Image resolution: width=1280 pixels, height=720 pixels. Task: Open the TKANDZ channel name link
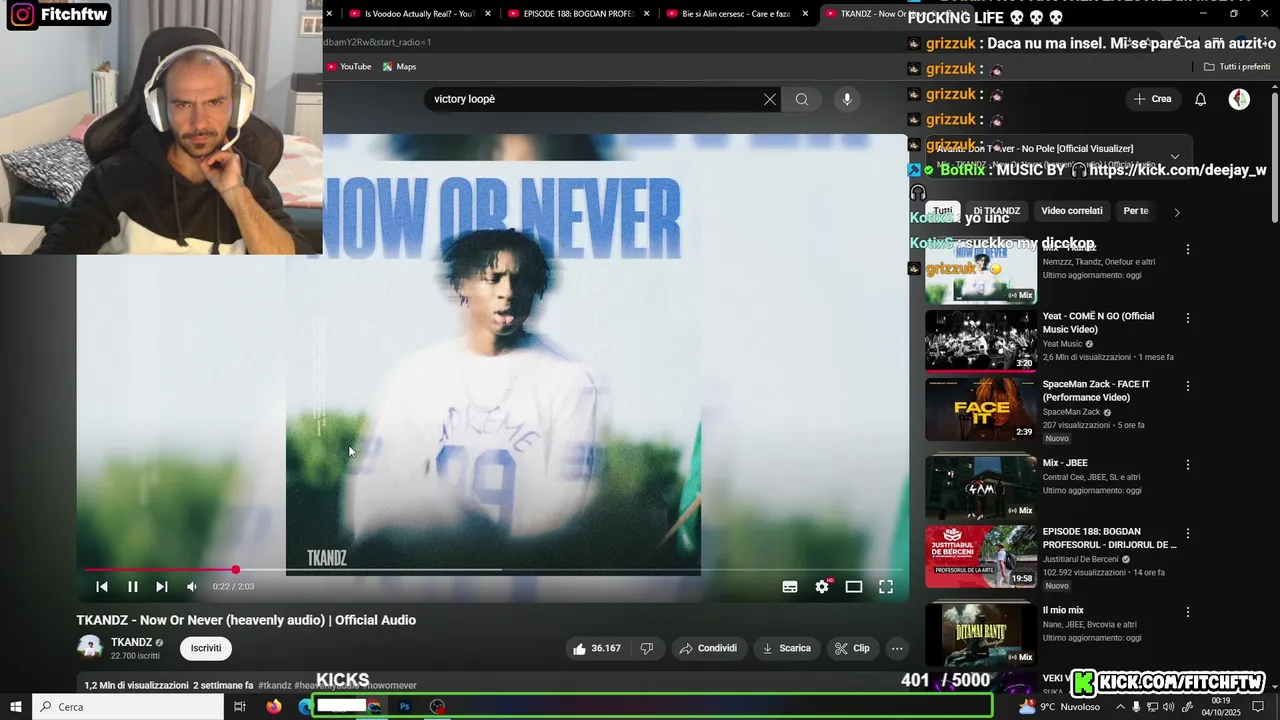click(131, 642)
